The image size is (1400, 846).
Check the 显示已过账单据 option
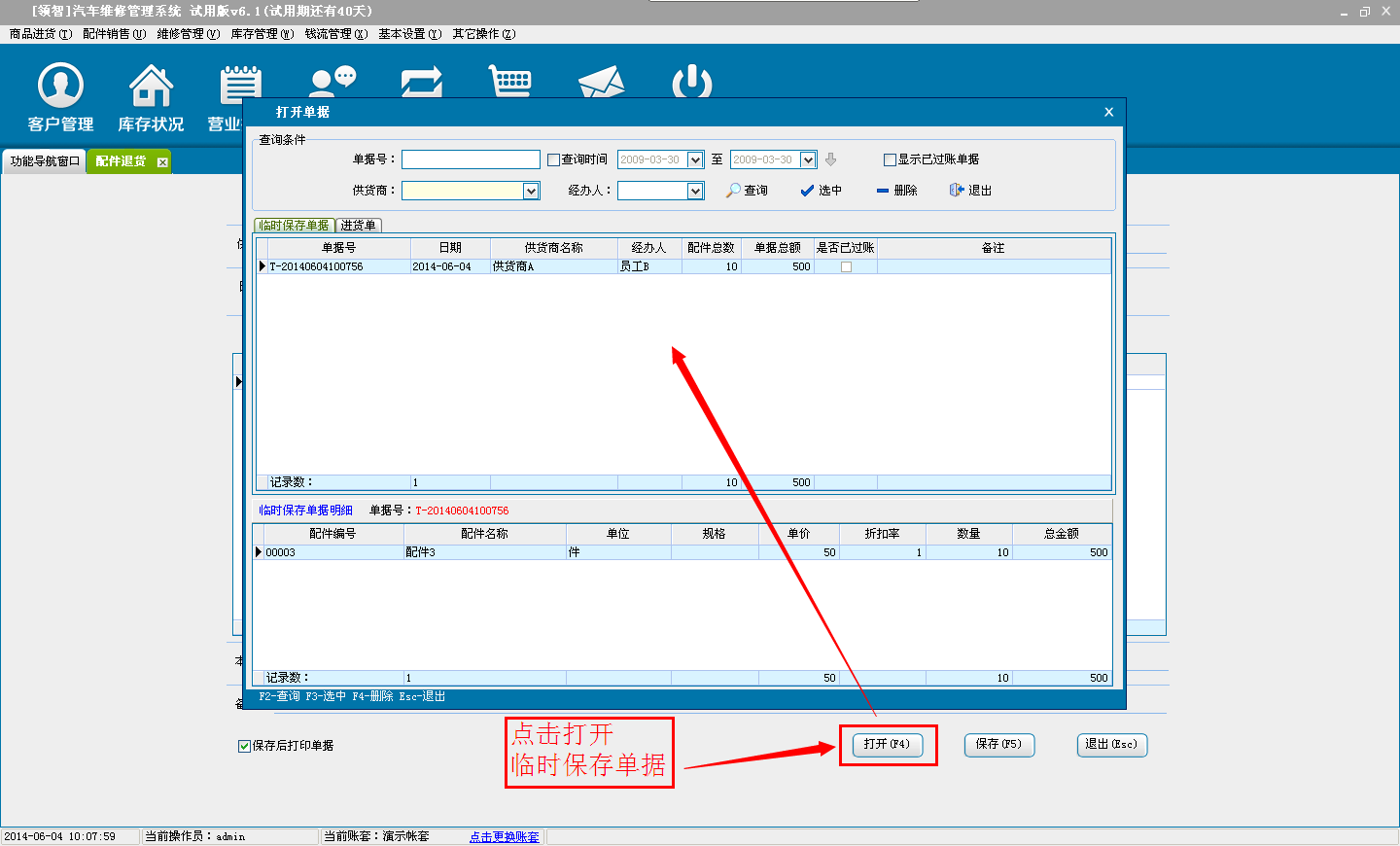890,160
